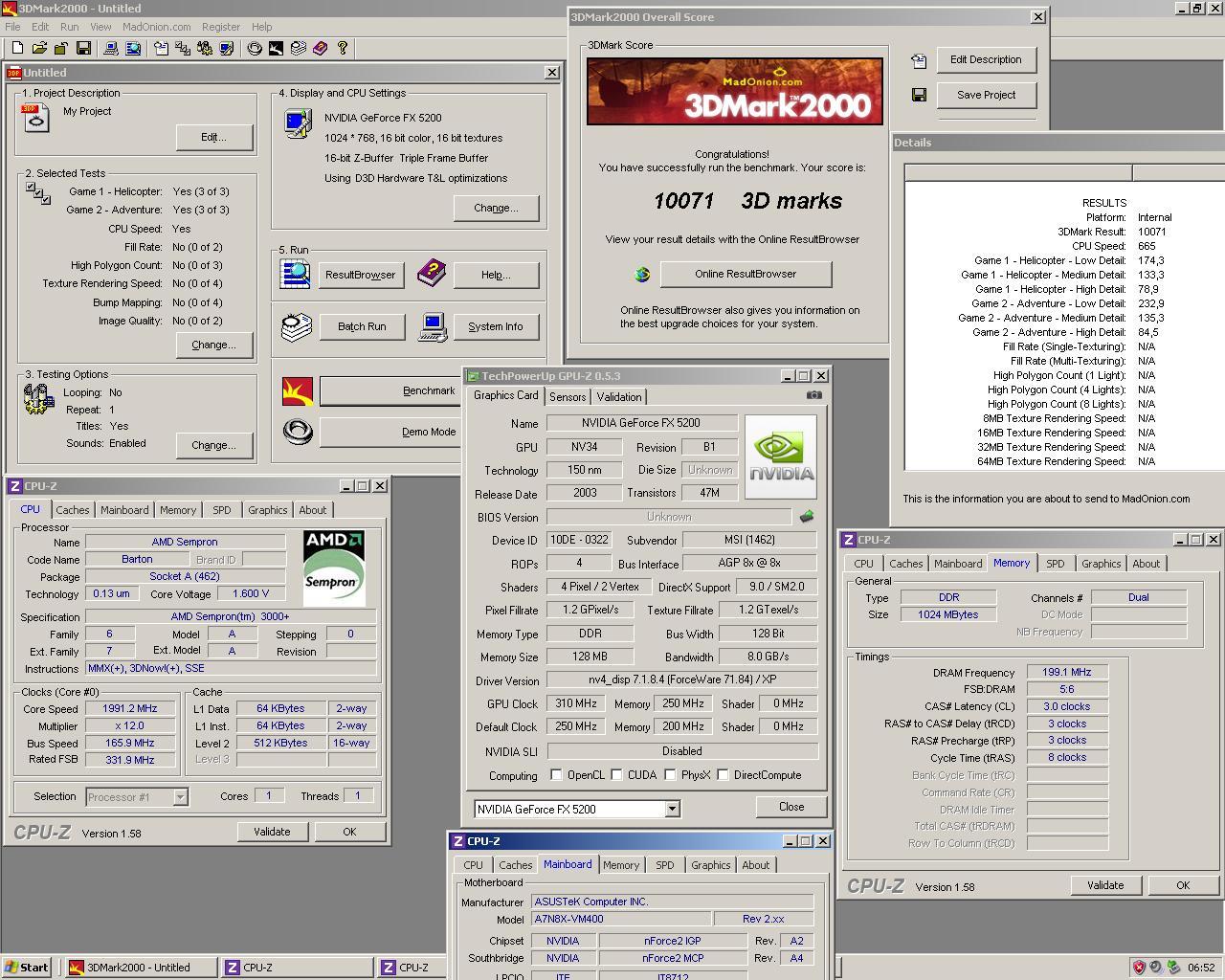Click the Benchmark button
Image resolution: width=1225 pixels, height=980 pixels.
point(390,390)
